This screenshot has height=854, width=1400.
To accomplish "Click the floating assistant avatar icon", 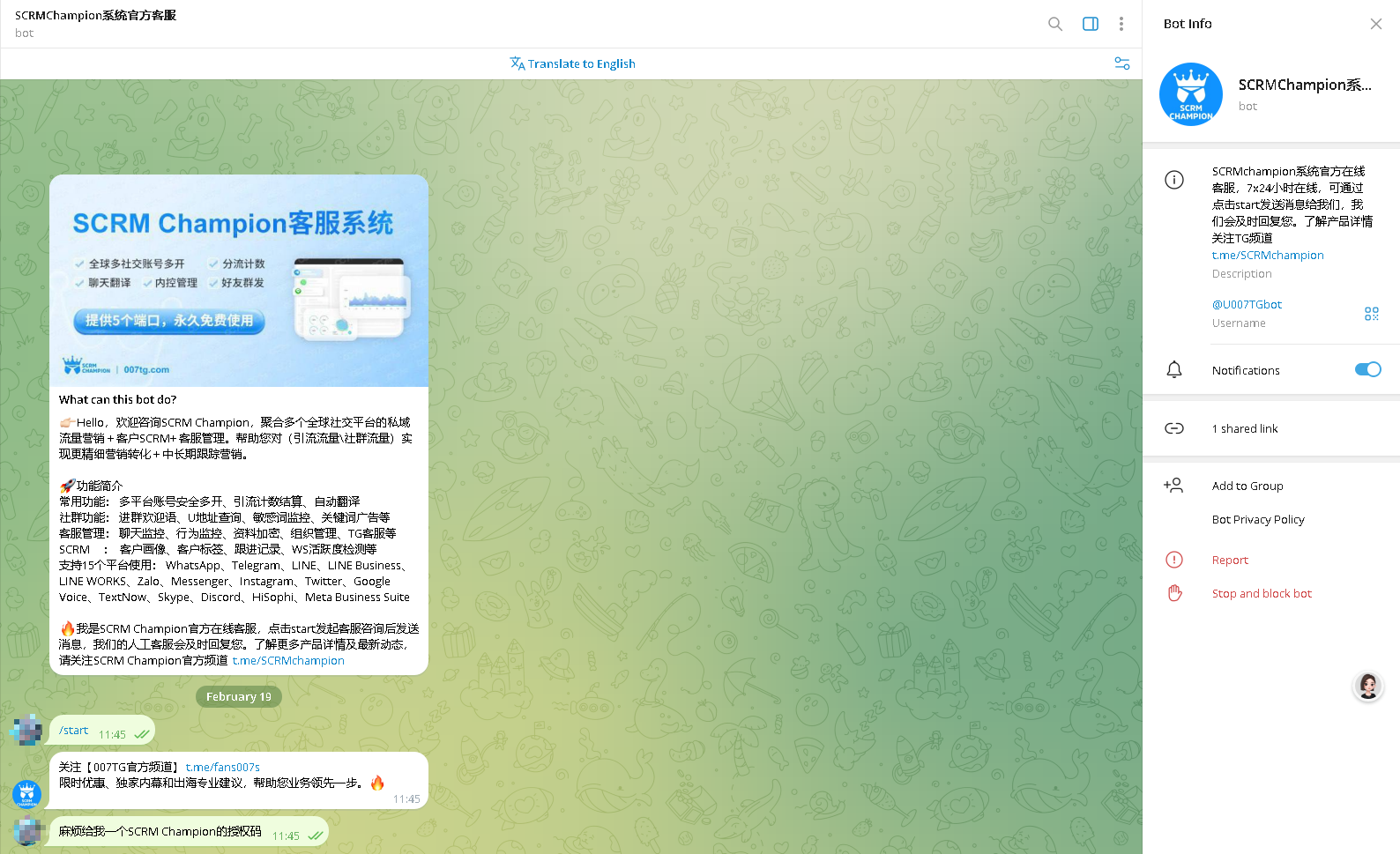I will tap(1367, 686).
